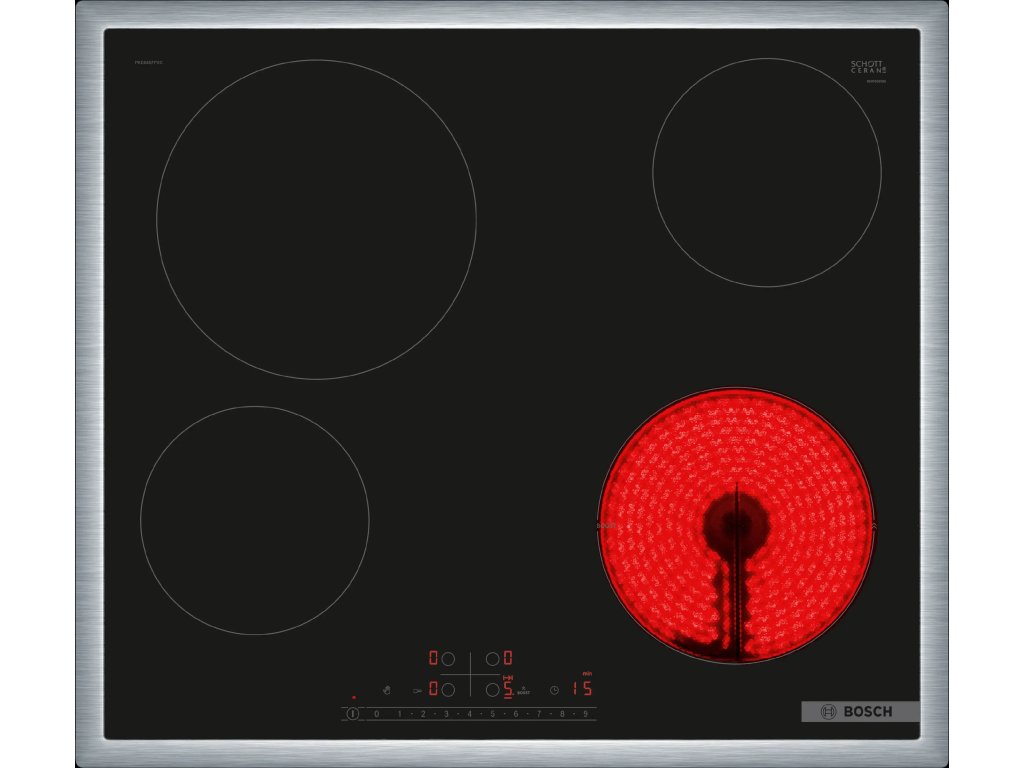Set heat slider to level 0
This screenshot has width=1024, height=768.
[377, 714]
